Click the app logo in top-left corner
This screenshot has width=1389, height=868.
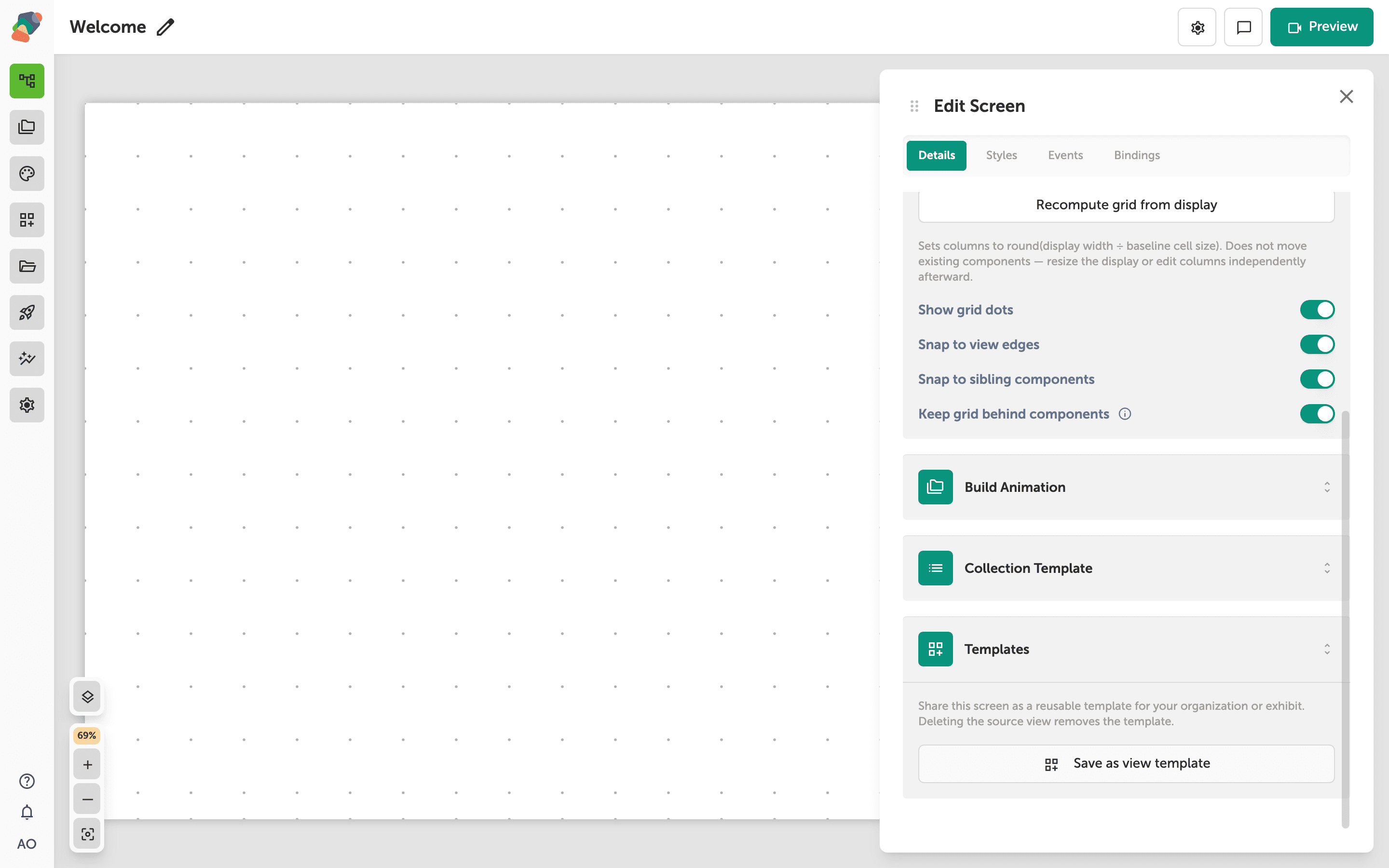pos(27,27)
